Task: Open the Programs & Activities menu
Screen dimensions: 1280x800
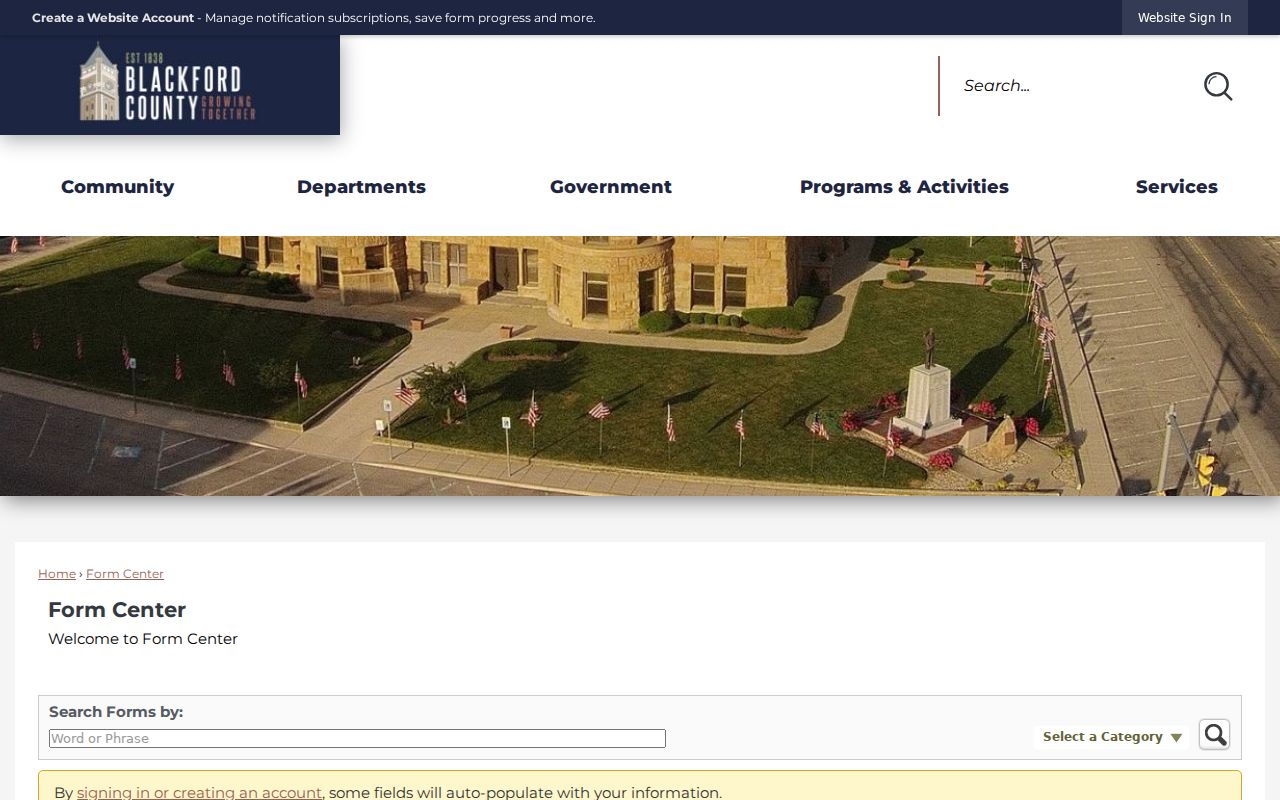Action: pos(904,187)
